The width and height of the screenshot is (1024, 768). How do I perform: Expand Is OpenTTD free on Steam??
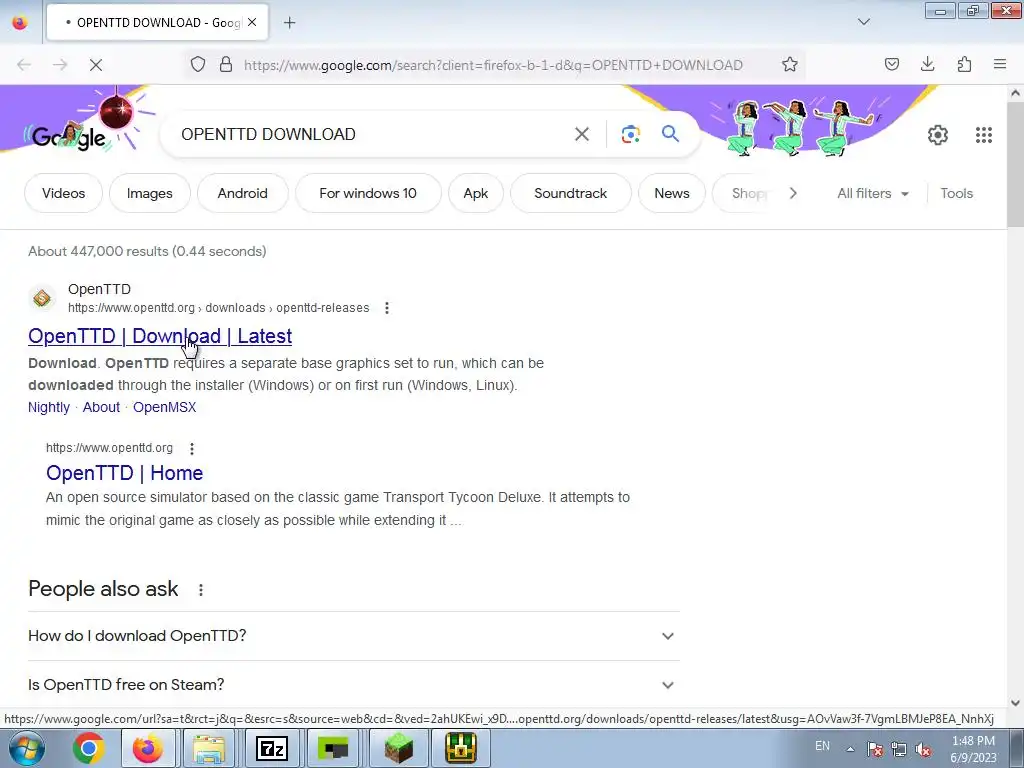pyautogui.click(x=353, y=685)
